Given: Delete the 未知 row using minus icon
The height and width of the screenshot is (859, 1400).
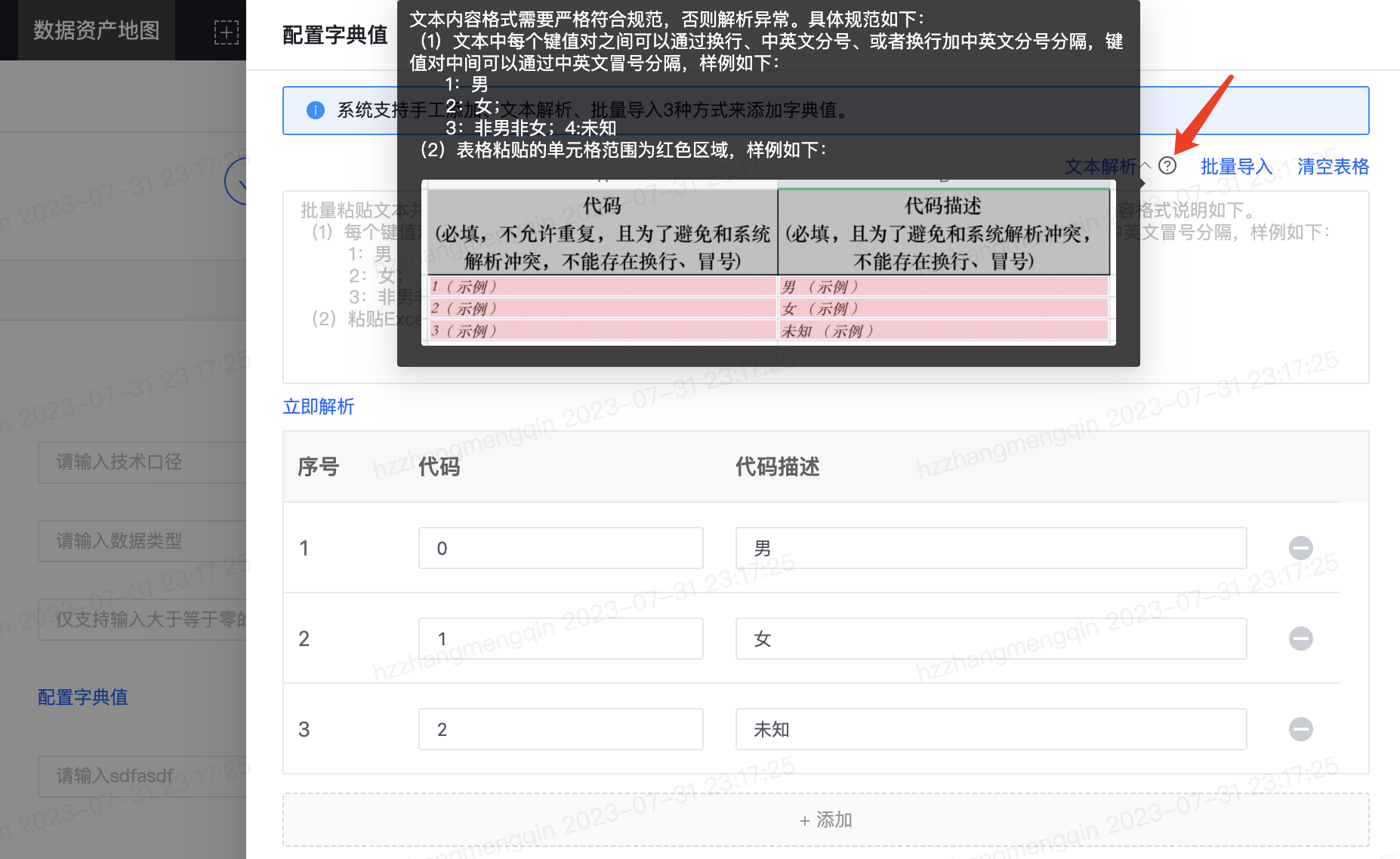Looking at the screenshot, I should pos(1300,729).
